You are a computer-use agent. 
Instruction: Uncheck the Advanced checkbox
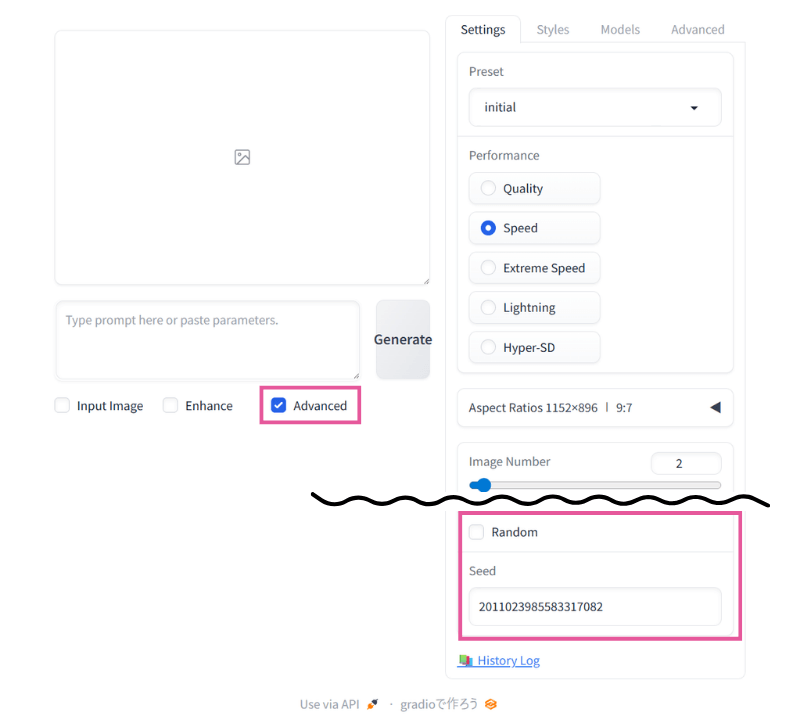(279, 406)
